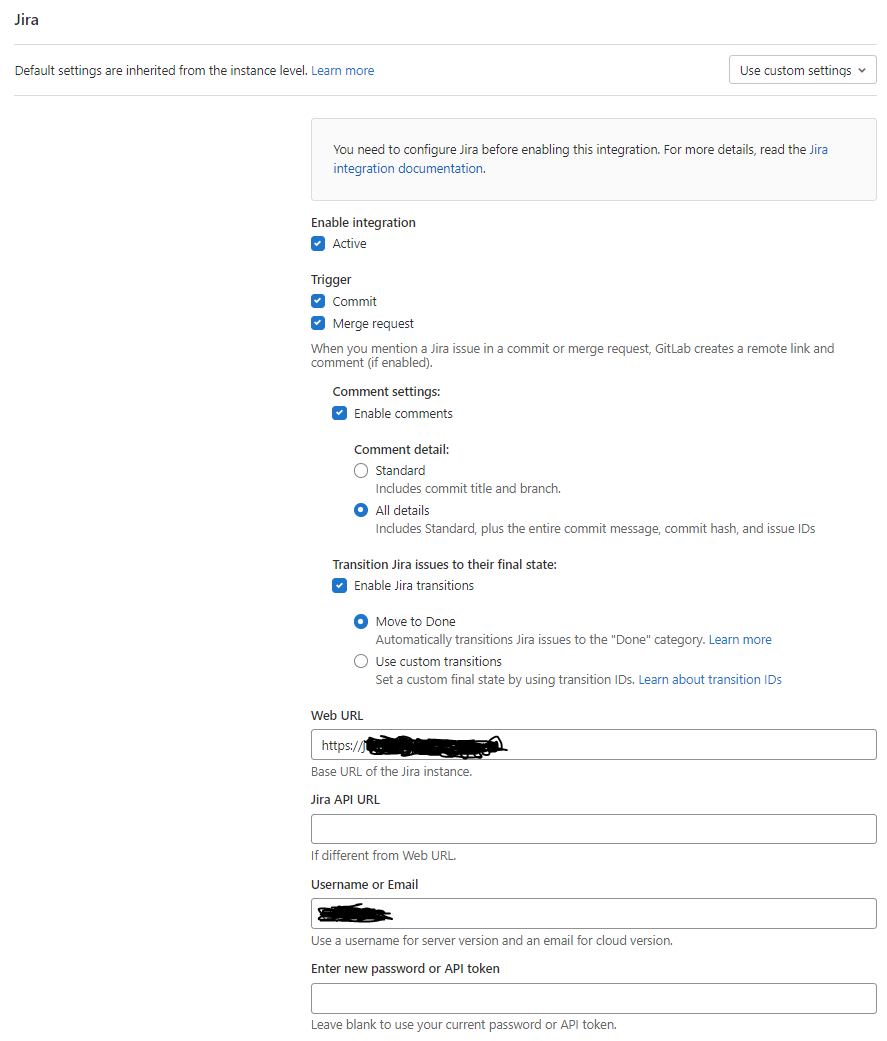The image size is (887, 1041).
Task: Uncheck the Commit trigger checkbox
Action: (318, 301)
